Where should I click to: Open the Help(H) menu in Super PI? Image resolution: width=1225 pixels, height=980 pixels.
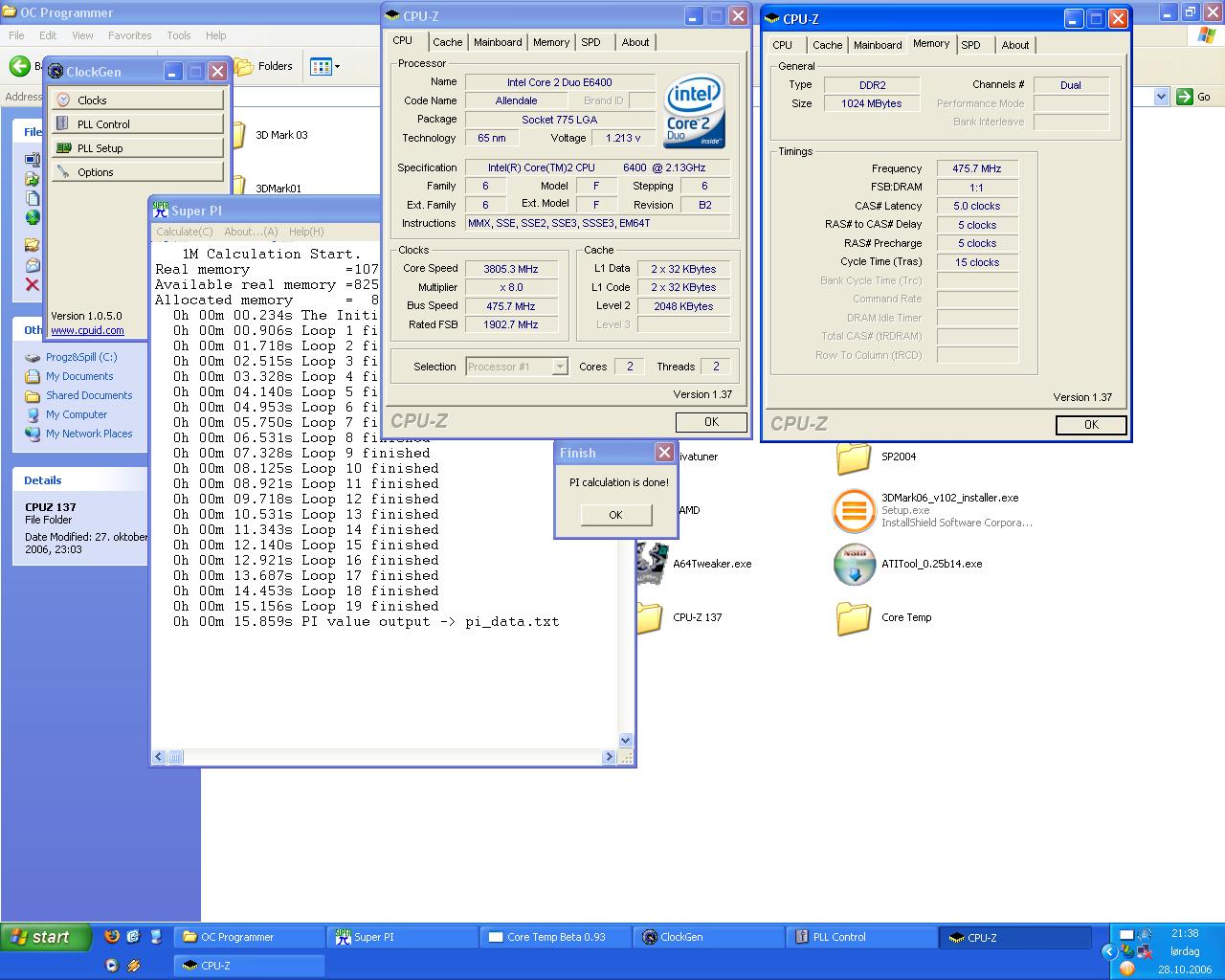click(306, 232)
